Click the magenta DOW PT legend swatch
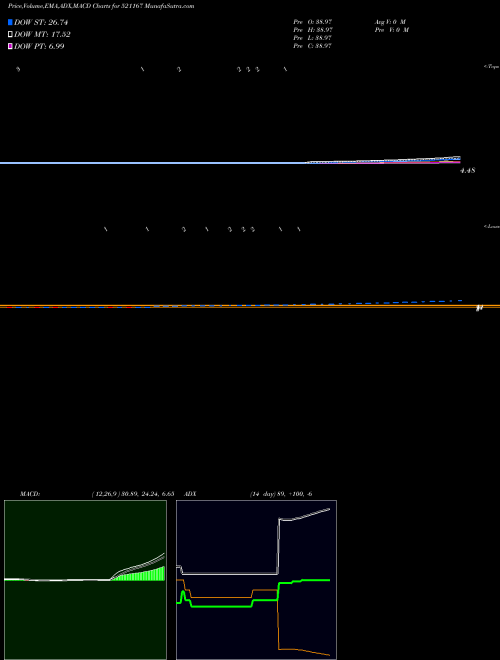Image resolution: width=500 pixels, height=660 pixels. click(x=10, y=46)
